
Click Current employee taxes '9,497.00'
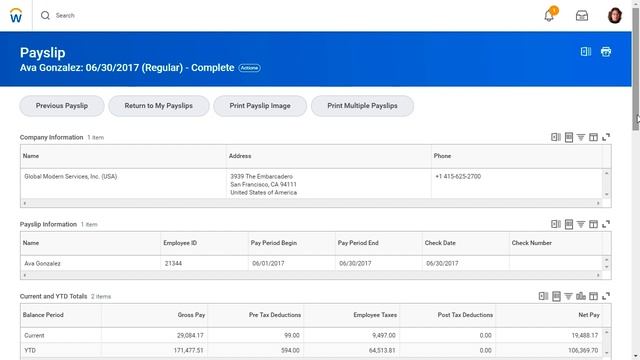pyautogui.click(x=384, y=336)
